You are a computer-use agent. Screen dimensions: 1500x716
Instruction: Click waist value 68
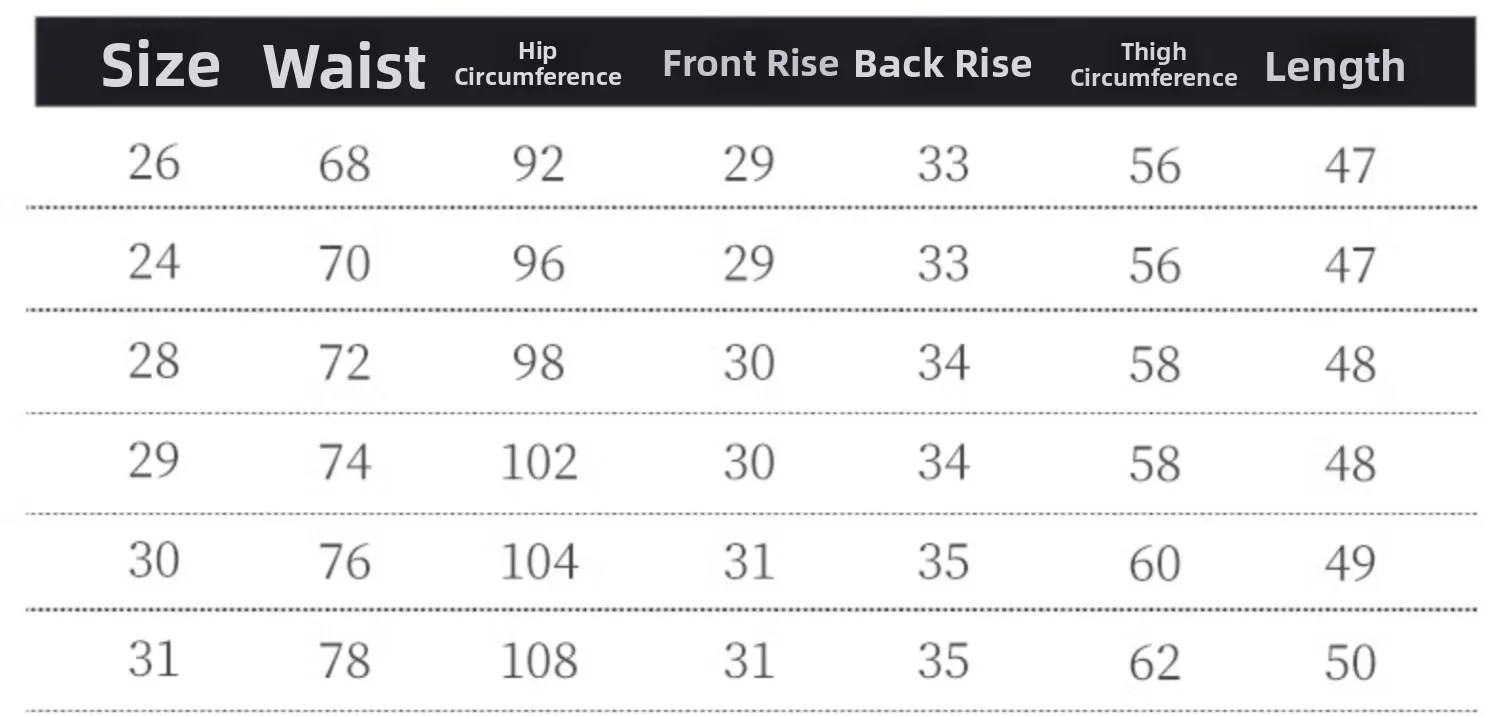345,164
